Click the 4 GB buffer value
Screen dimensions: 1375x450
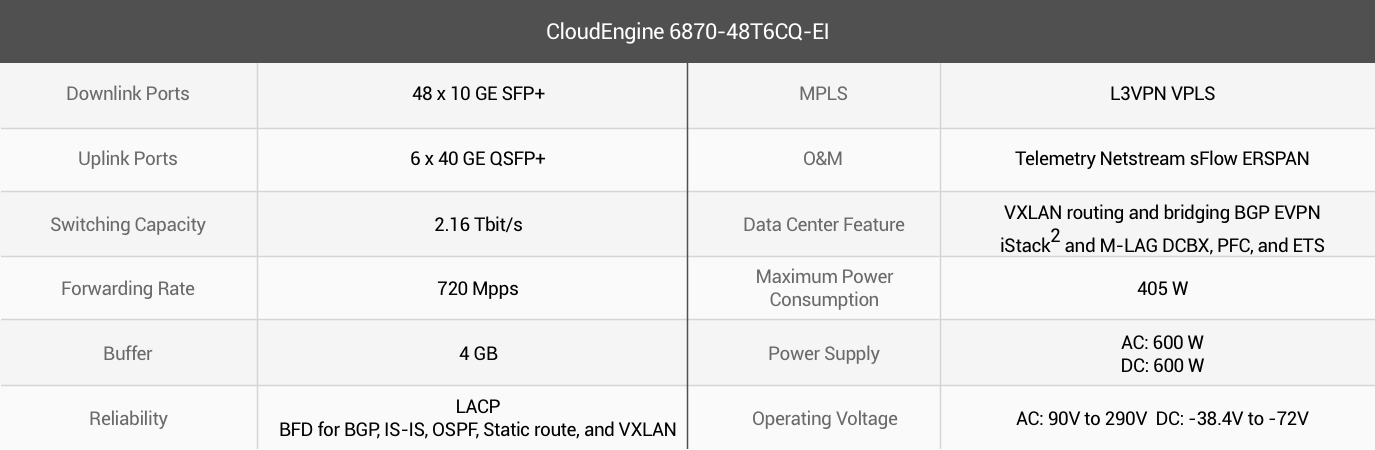(x=472, y=353)
